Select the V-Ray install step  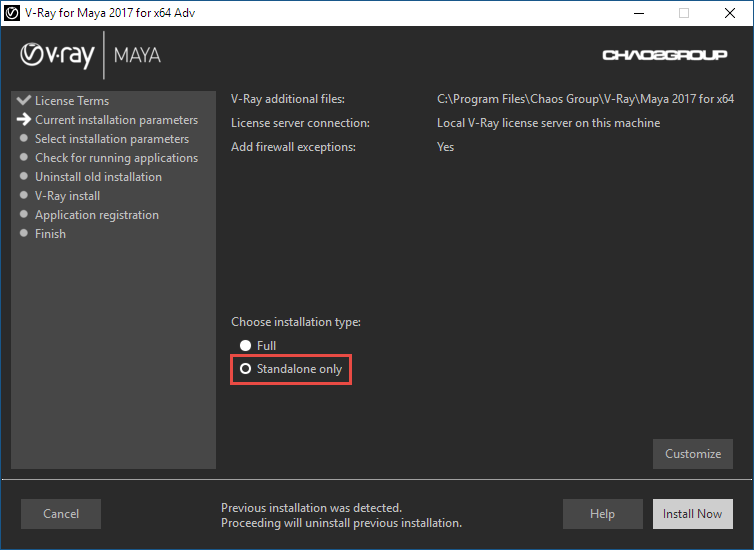click(x=68, y=196)
